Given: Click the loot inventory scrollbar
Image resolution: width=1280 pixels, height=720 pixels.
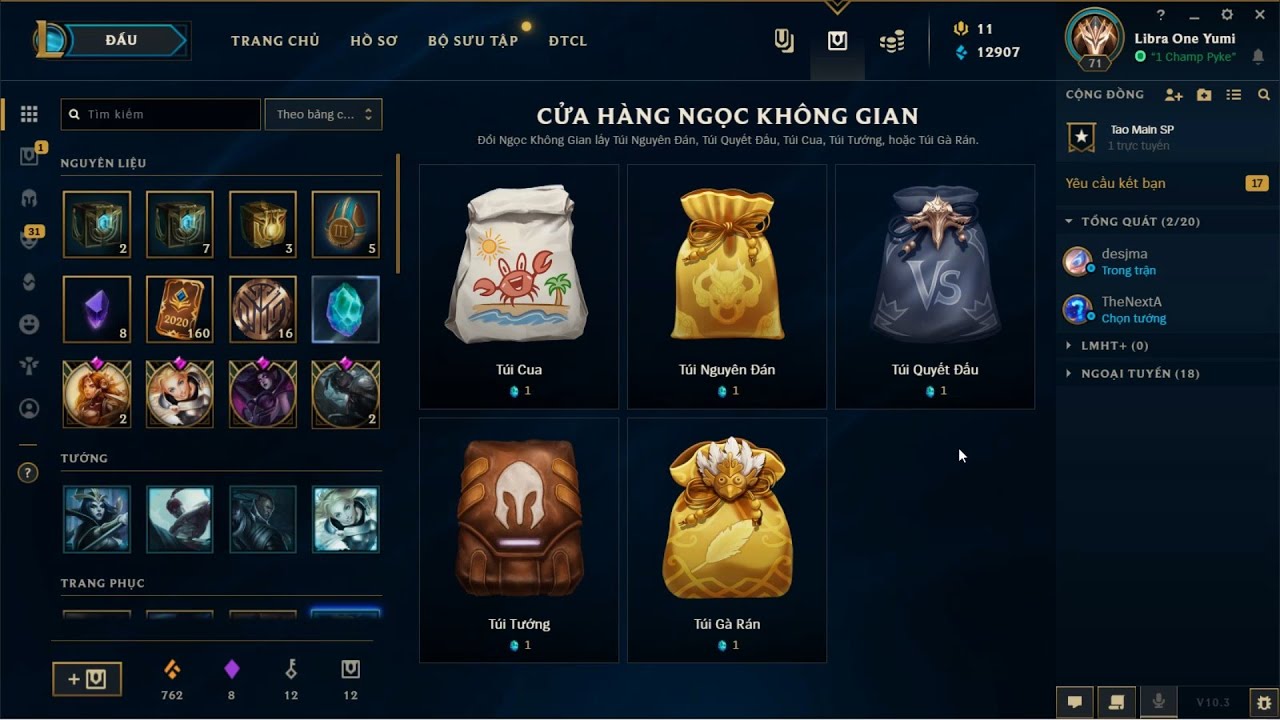Looking at the screenshot, I should (398, 213).
